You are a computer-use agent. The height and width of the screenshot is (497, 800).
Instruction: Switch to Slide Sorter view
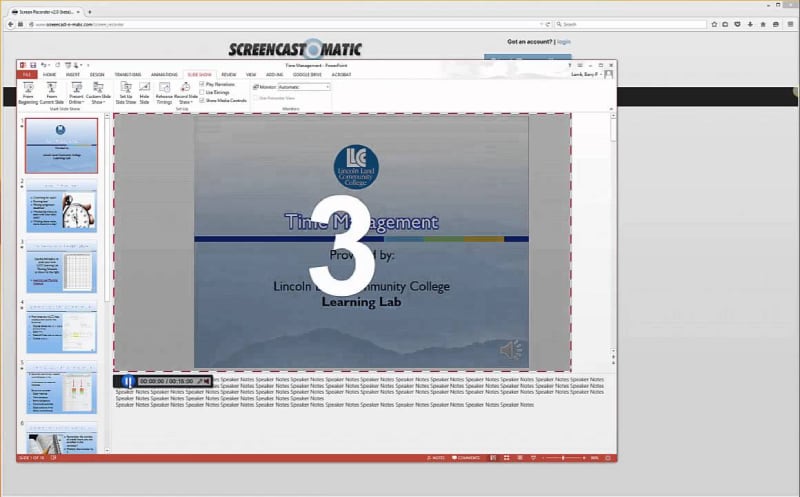click(x=507, y=458)
